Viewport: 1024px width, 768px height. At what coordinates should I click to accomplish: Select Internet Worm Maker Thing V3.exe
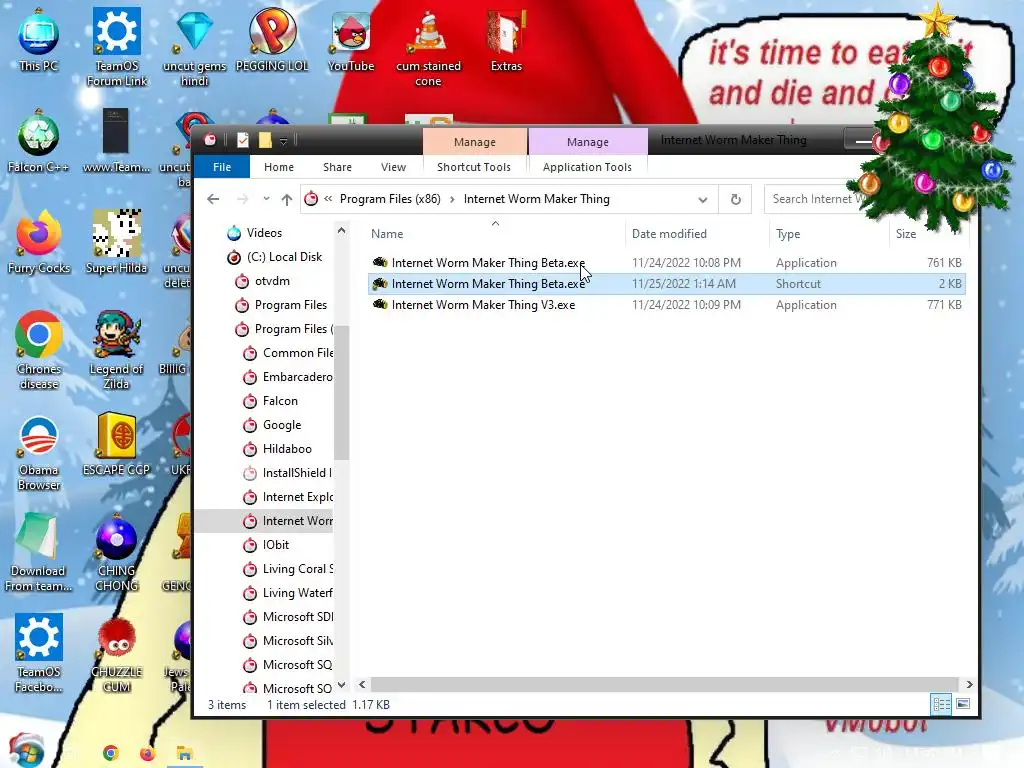click(x=666, y=305)
